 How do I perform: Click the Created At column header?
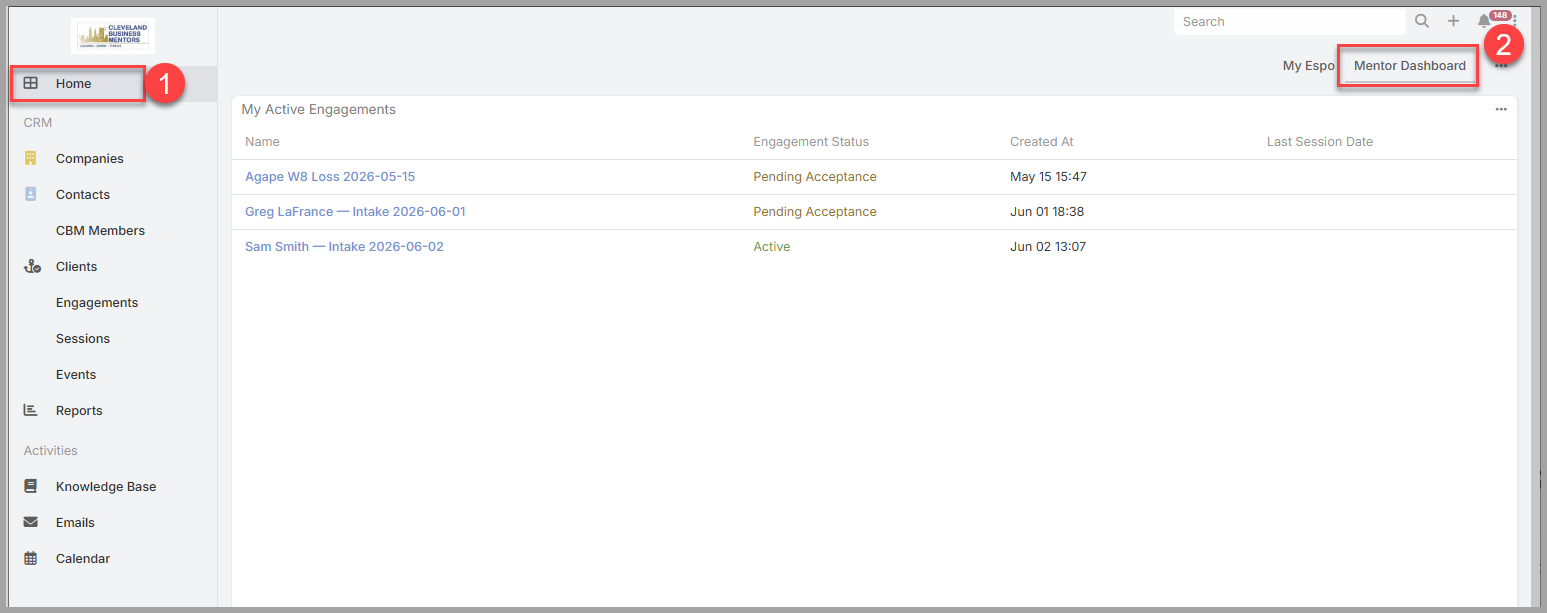1042,142
